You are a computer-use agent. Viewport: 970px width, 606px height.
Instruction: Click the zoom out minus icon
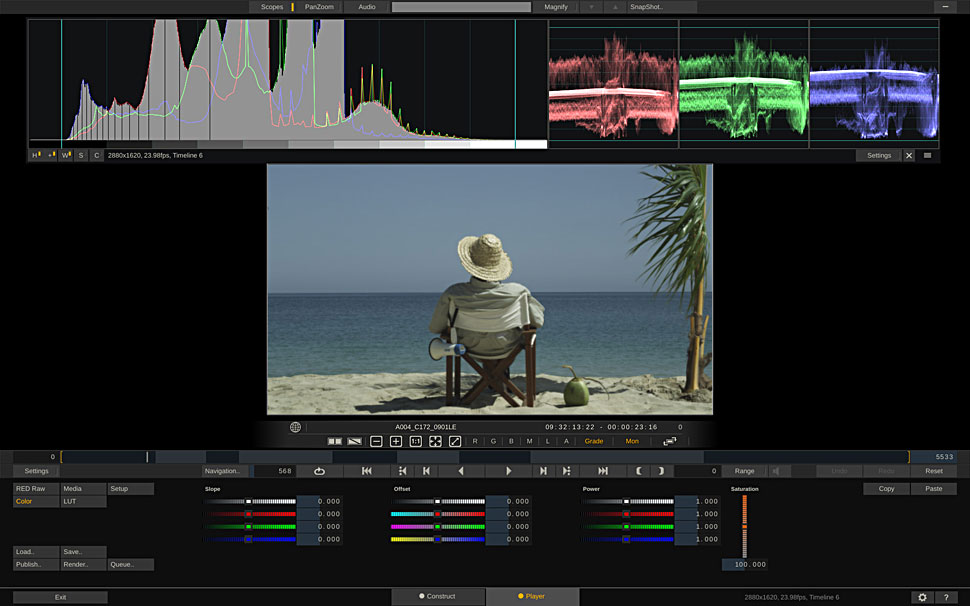(376, 441)
